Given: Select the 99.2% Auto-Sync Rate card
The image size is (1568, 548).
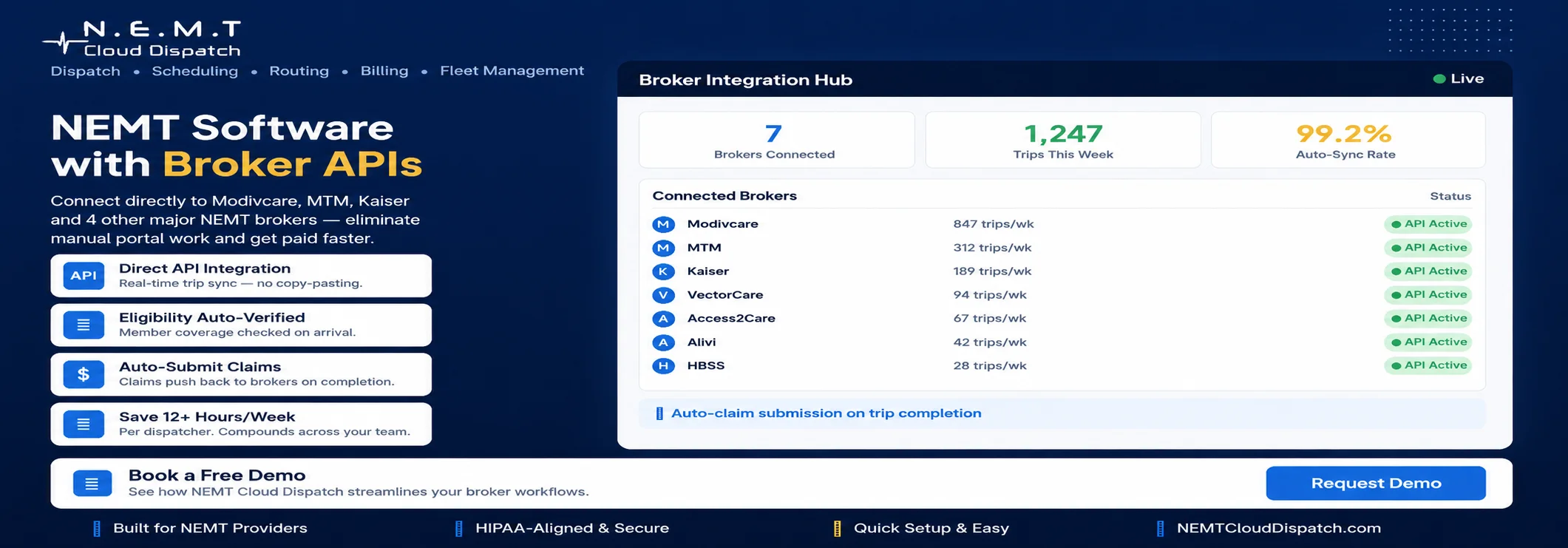Looking at the screenshot, I should 1348,140.
